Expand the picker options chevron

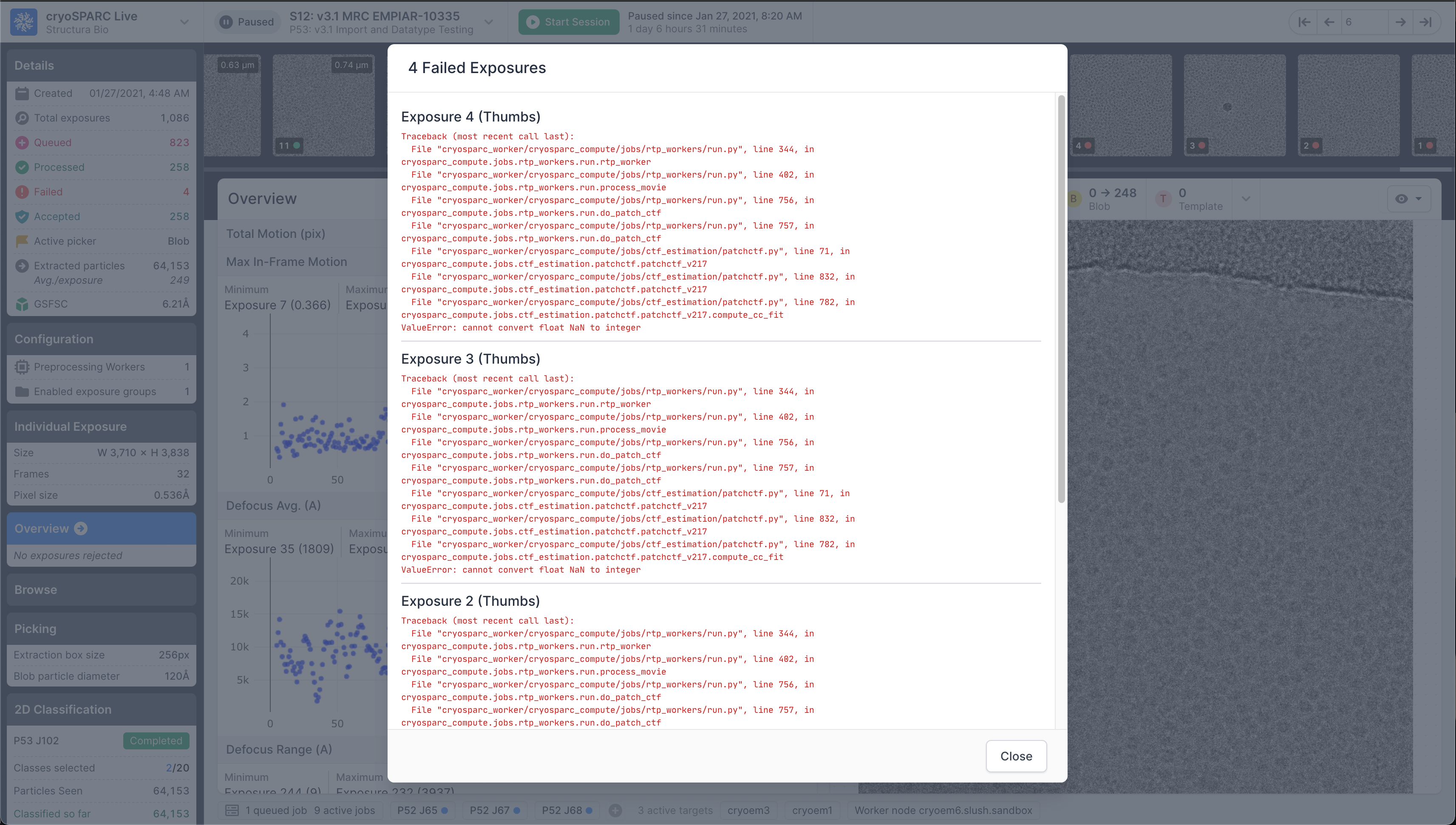pos(1246,199)
